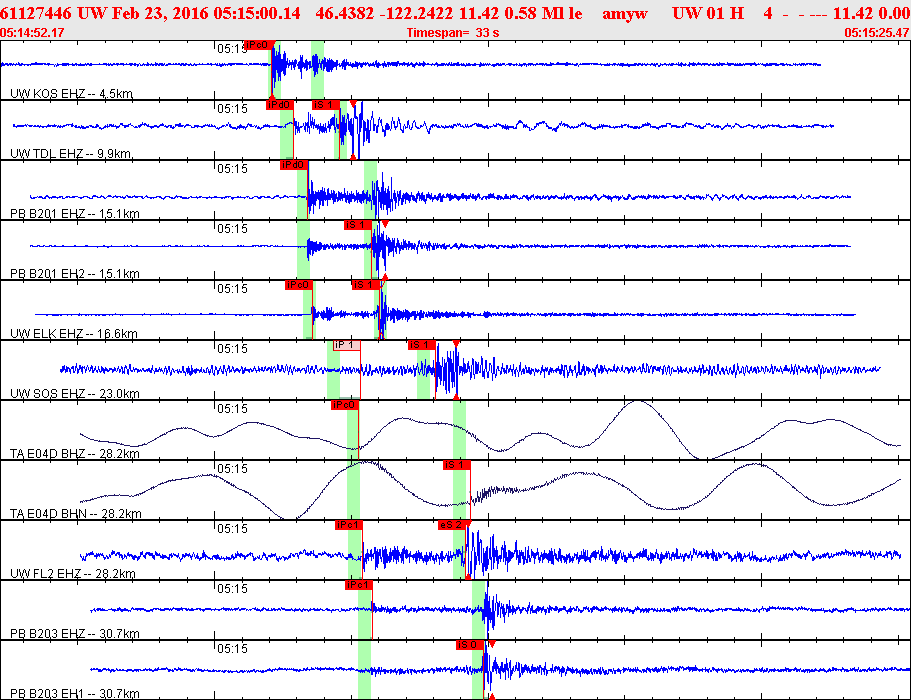Image resolution: width=911 pixels, height=700 pixels.
Task: Select the iPd0 pick flag on UW TDL EHZ
Action: pos(279,105)
